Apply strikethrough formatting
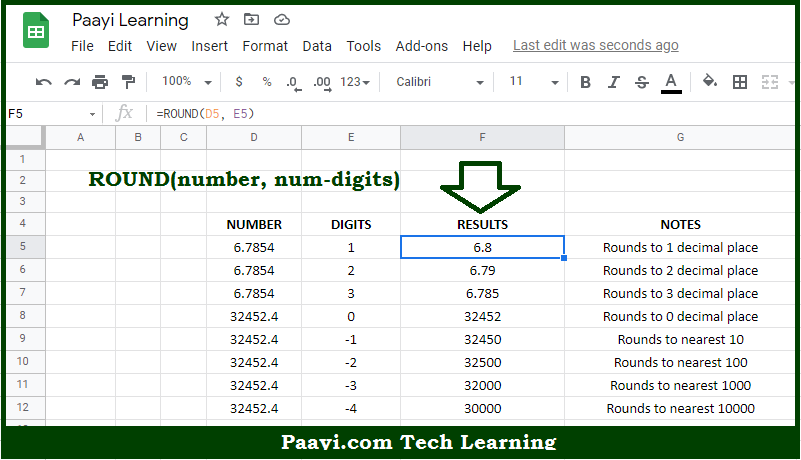Screen dimensions: 801x460 [x=642, y=82]
